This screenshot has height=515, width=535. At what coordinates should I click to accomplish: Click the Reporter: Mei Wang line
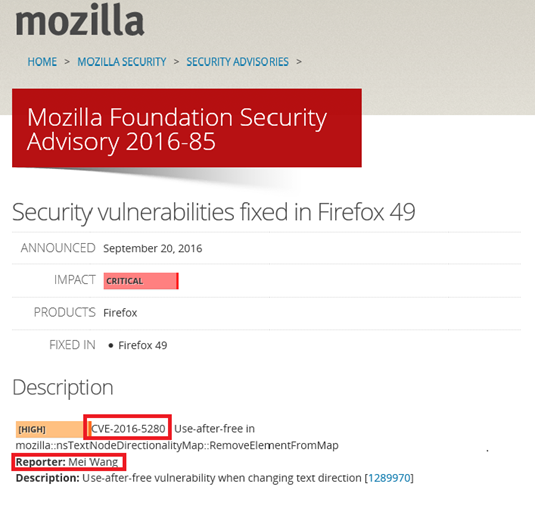(67, 462)
